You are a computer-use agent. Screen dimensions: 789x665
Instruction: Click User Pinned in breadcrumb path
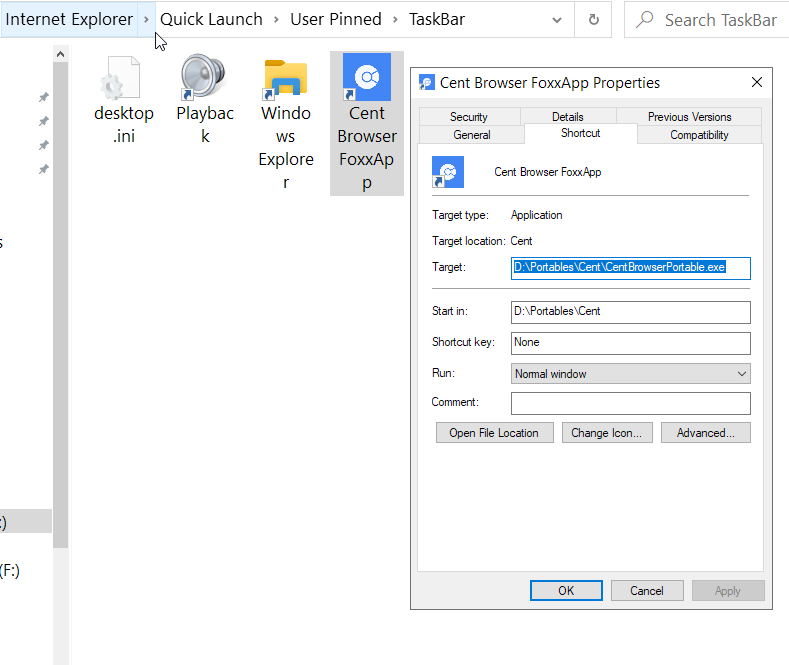[x=336, y=20]
